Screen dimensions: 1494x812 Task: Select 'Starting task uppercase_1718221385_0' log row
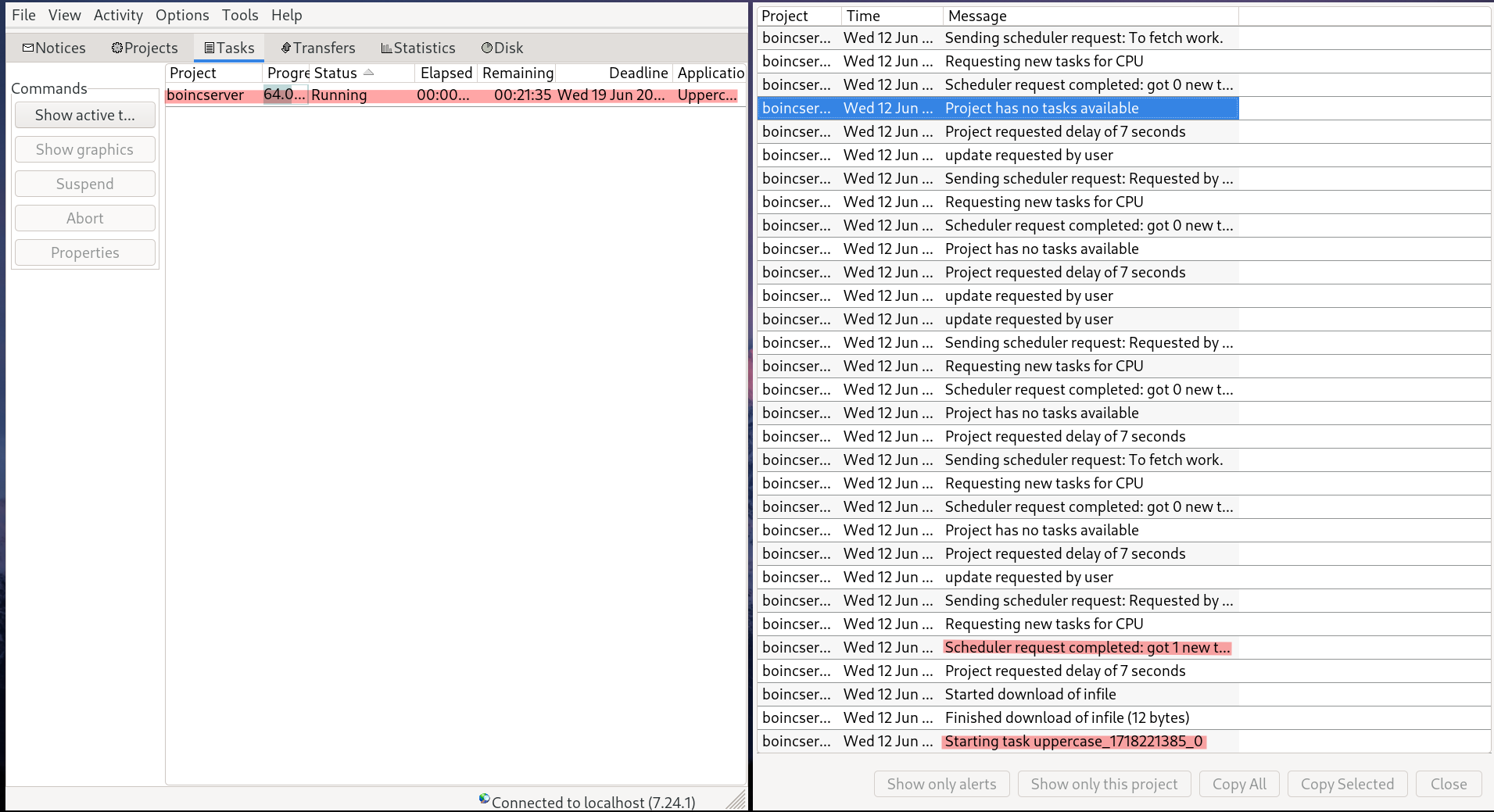click(x=998, y=741)
